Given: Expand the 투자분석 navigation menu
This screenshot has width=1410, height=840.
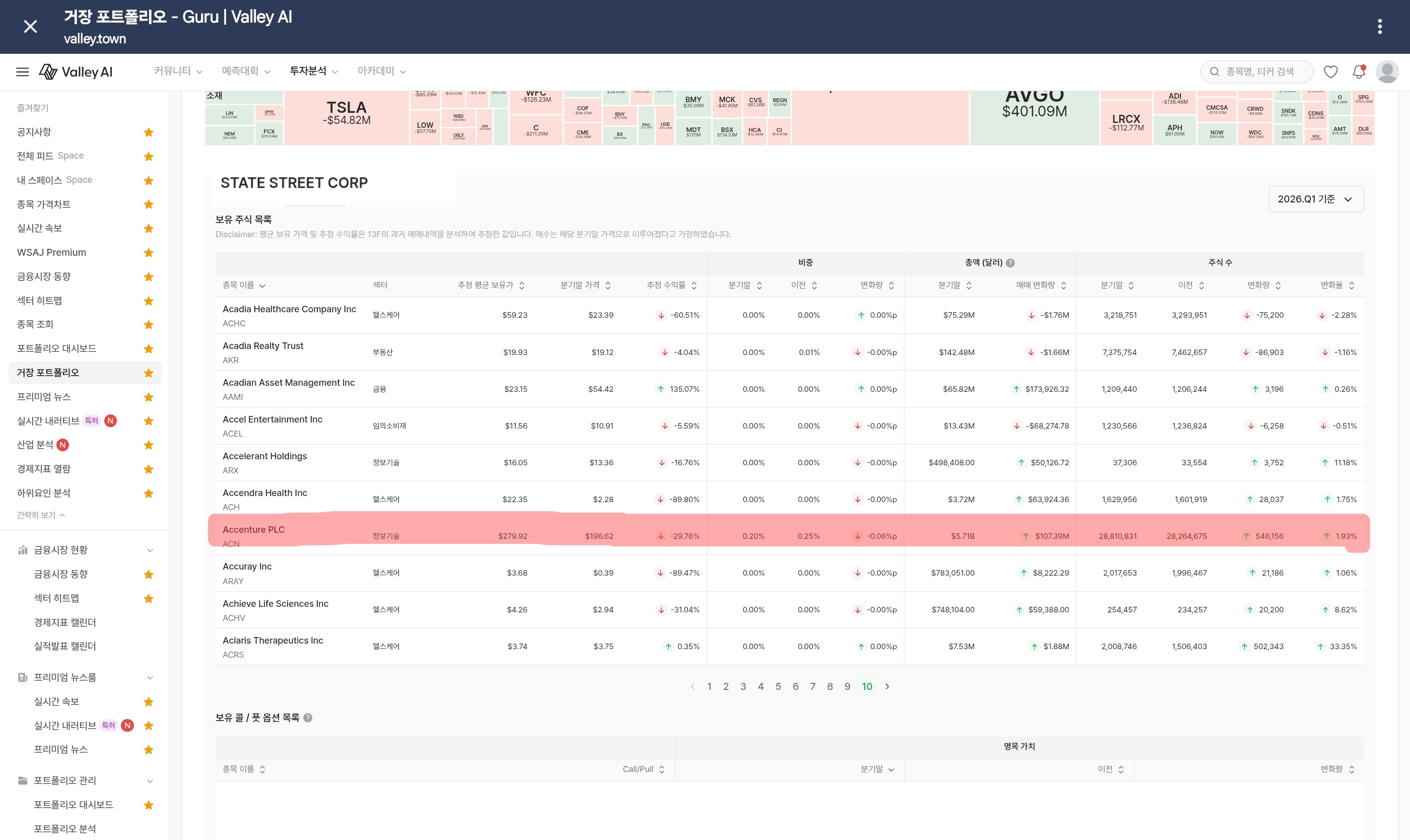Looking at the screenshot, I should [x=314, y=72].
